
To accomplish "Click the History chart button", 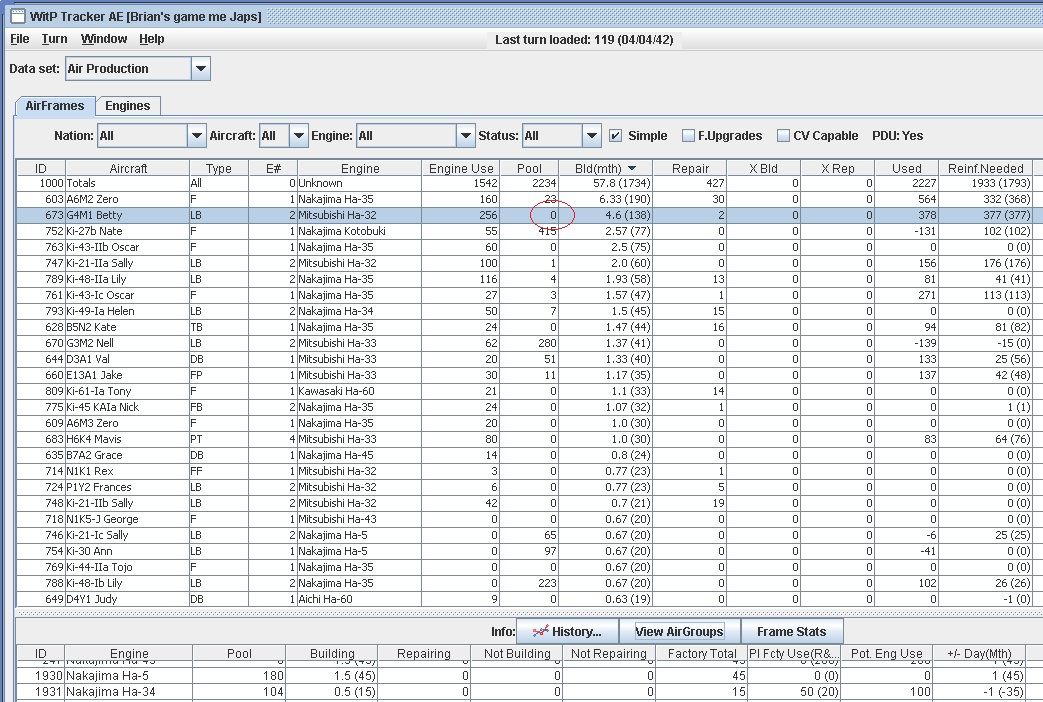I will [x=567, y=632].
